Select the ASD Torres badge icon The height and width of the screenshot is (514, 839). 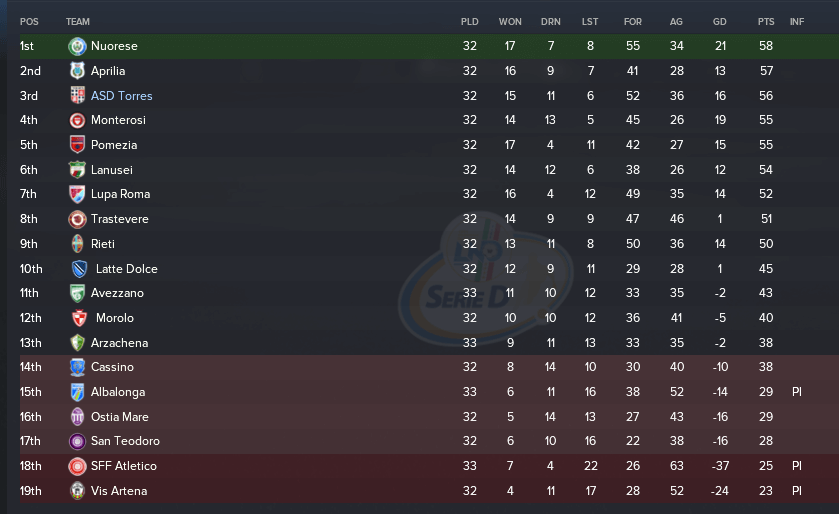77,95
